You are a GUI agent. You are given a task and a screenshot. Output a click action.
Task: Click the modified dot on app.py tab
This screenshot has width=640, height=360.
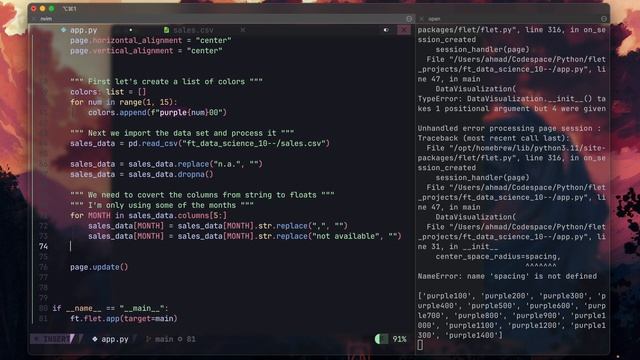point(131,30)
